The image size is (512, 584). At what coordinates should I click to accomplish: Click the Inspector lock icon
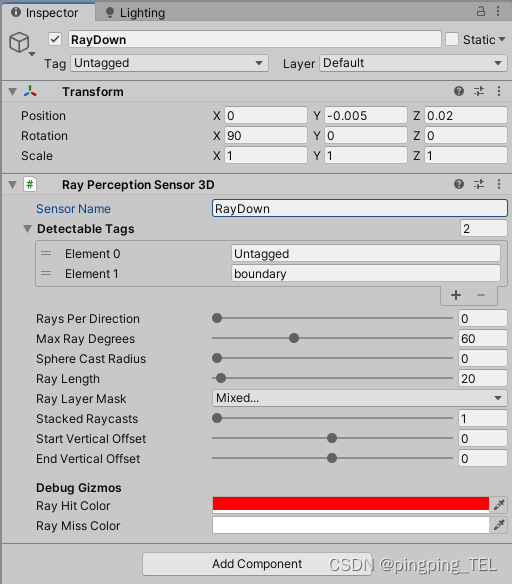pyautogui.click(x=481, y=12)
